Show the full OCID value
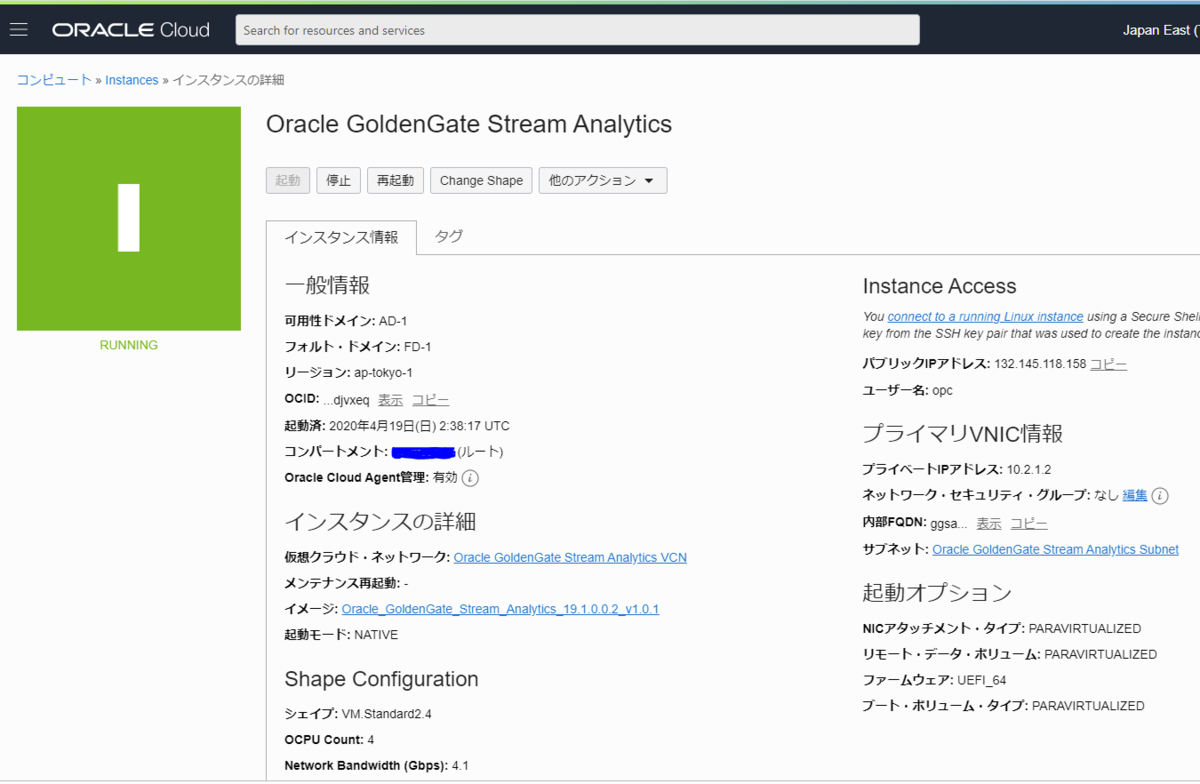 tap(390, 400)
